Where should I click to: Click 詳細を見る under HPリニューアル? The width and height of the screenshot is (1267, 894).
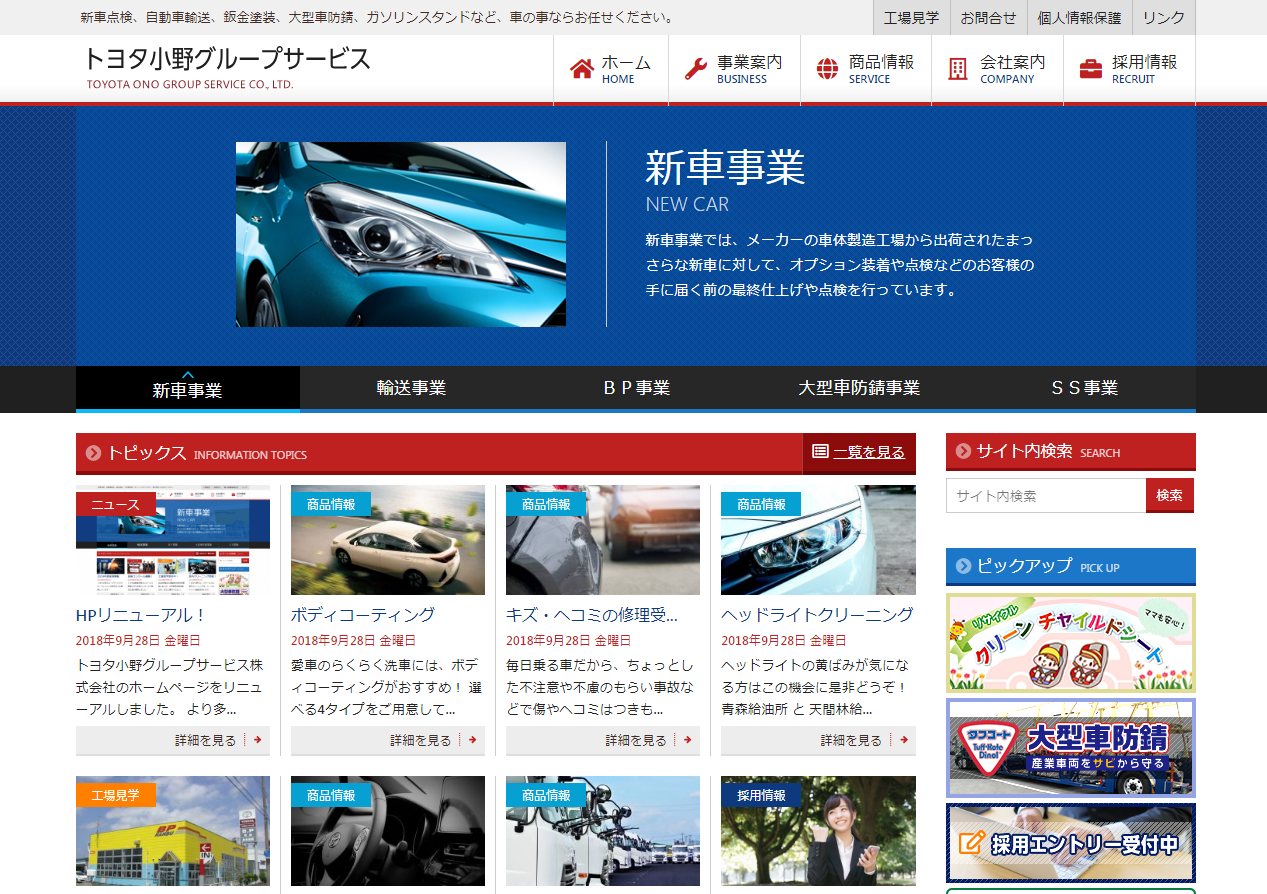pos(173,741)
